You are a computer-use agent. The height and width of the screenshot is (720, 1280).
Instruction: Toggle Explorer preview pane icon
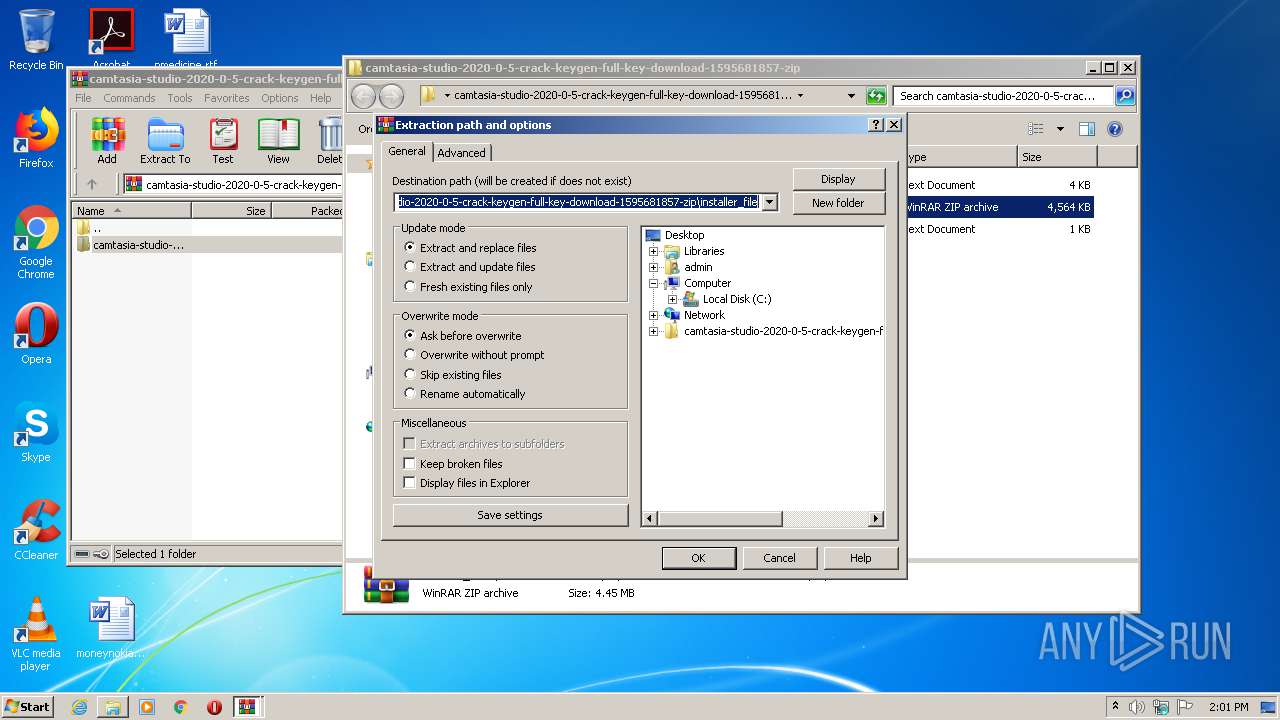[1087, 129]
